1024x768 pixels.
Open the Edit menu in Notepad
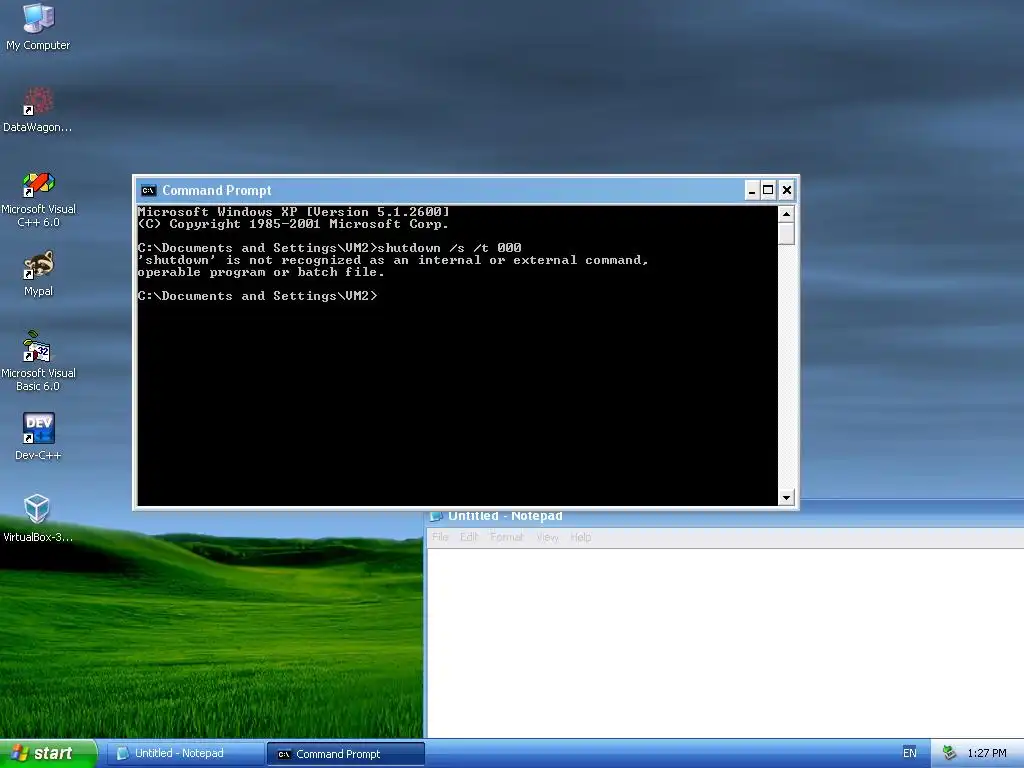click(x=469, y=537)
